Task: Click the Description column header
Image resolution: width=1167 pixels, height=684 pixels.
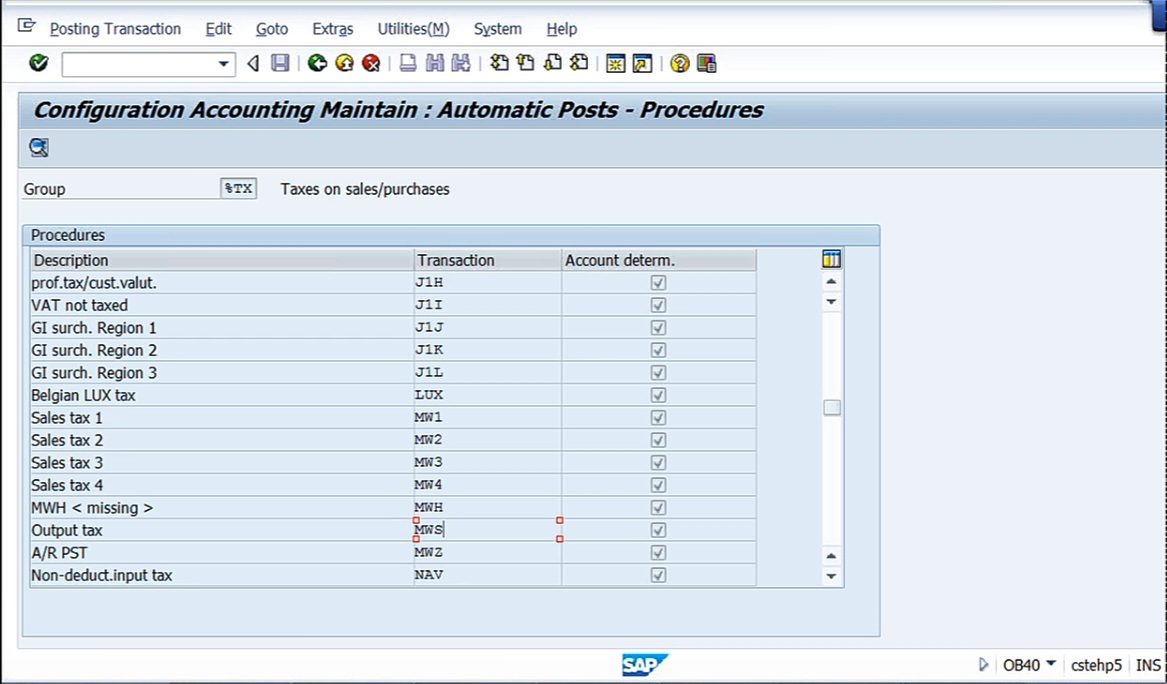Action: tap(222, 261)
